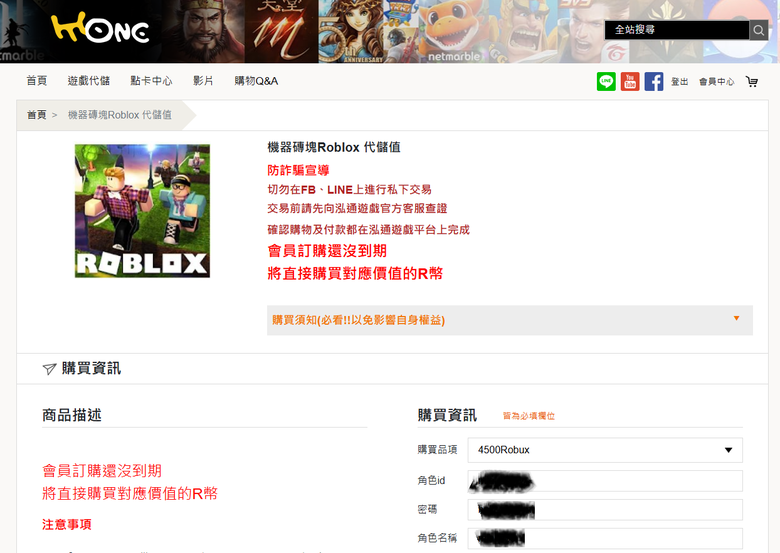The width and height of the screenshot is (780, 553).
Task: Open the shopping cart icon
Action: [752, 82]
